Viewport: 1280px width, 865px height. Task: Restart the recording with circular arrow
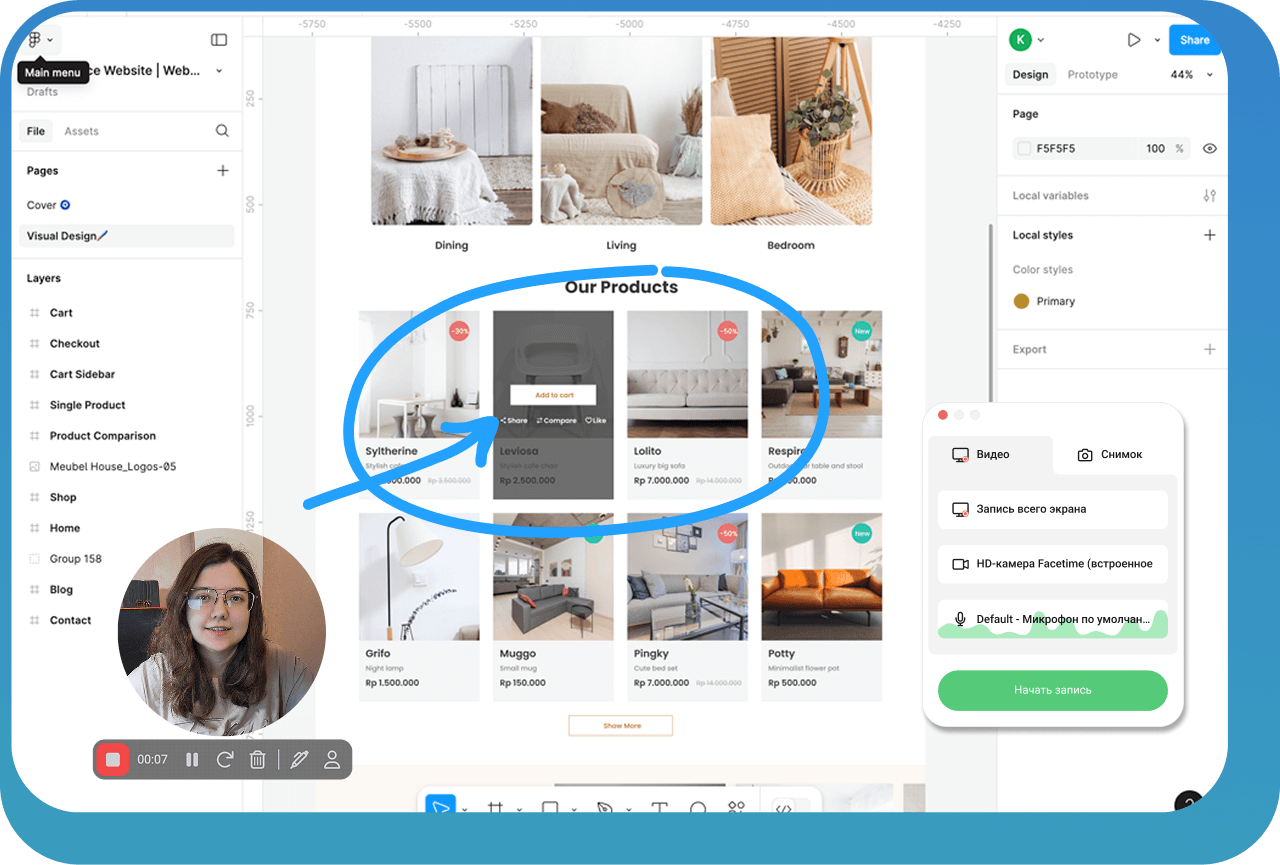point(225,760)
